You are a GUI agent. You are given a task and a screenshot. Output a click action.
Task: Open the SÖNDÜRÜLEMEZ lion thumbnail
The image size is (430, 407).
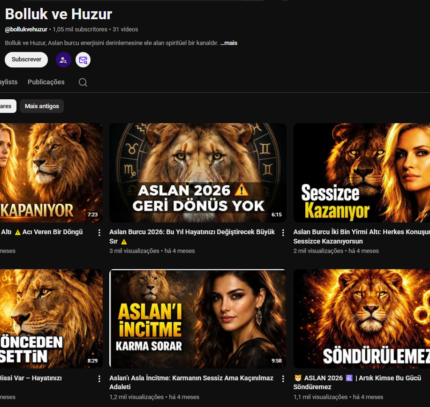(362, 319)
